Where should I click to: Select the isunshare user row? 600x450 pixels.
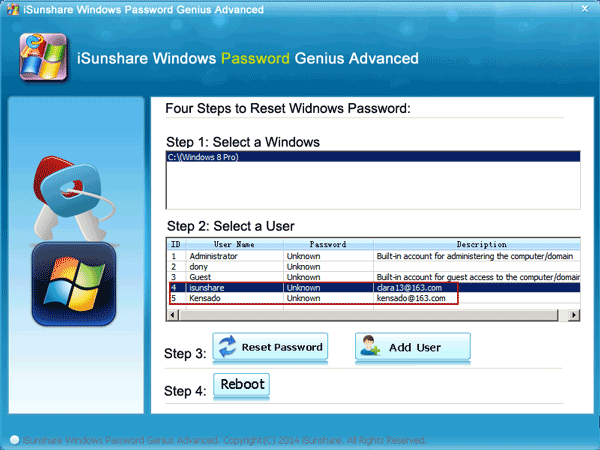(373, 287)
